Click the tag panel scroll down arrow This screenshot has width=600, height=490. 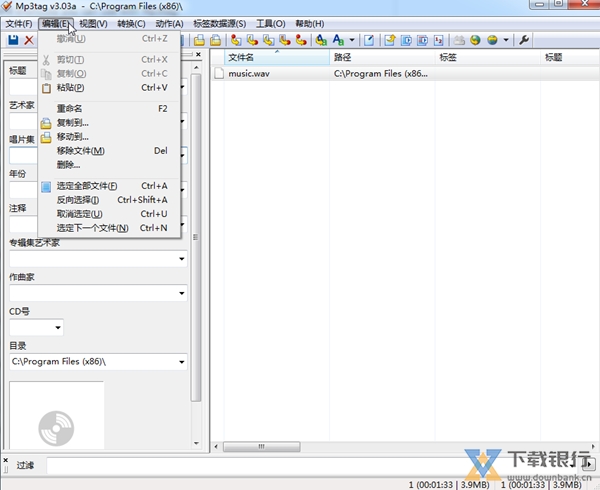coord(196,444)
